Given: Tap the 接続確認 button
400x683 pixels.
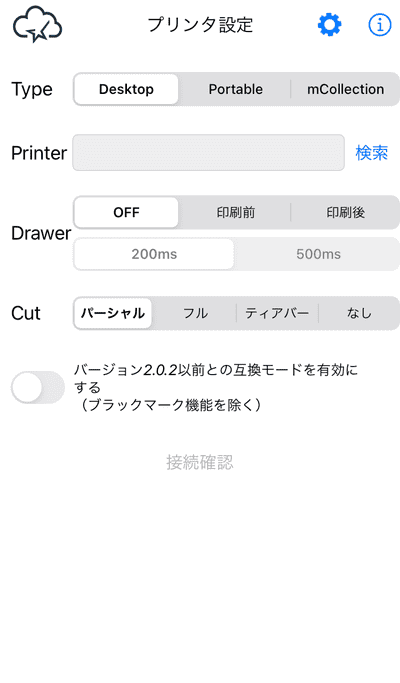Looking at the screenshot, I should click(200, 462).
